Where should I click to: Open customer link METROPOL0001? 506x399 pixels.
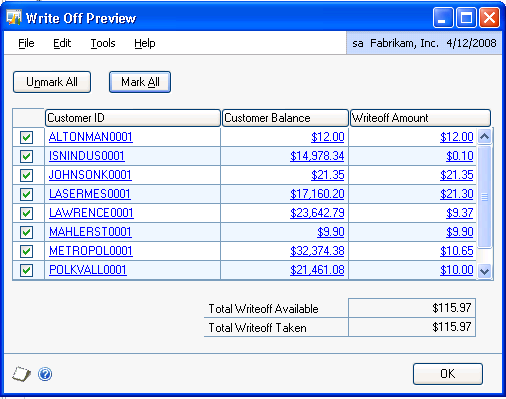click(x=91, y=251)
